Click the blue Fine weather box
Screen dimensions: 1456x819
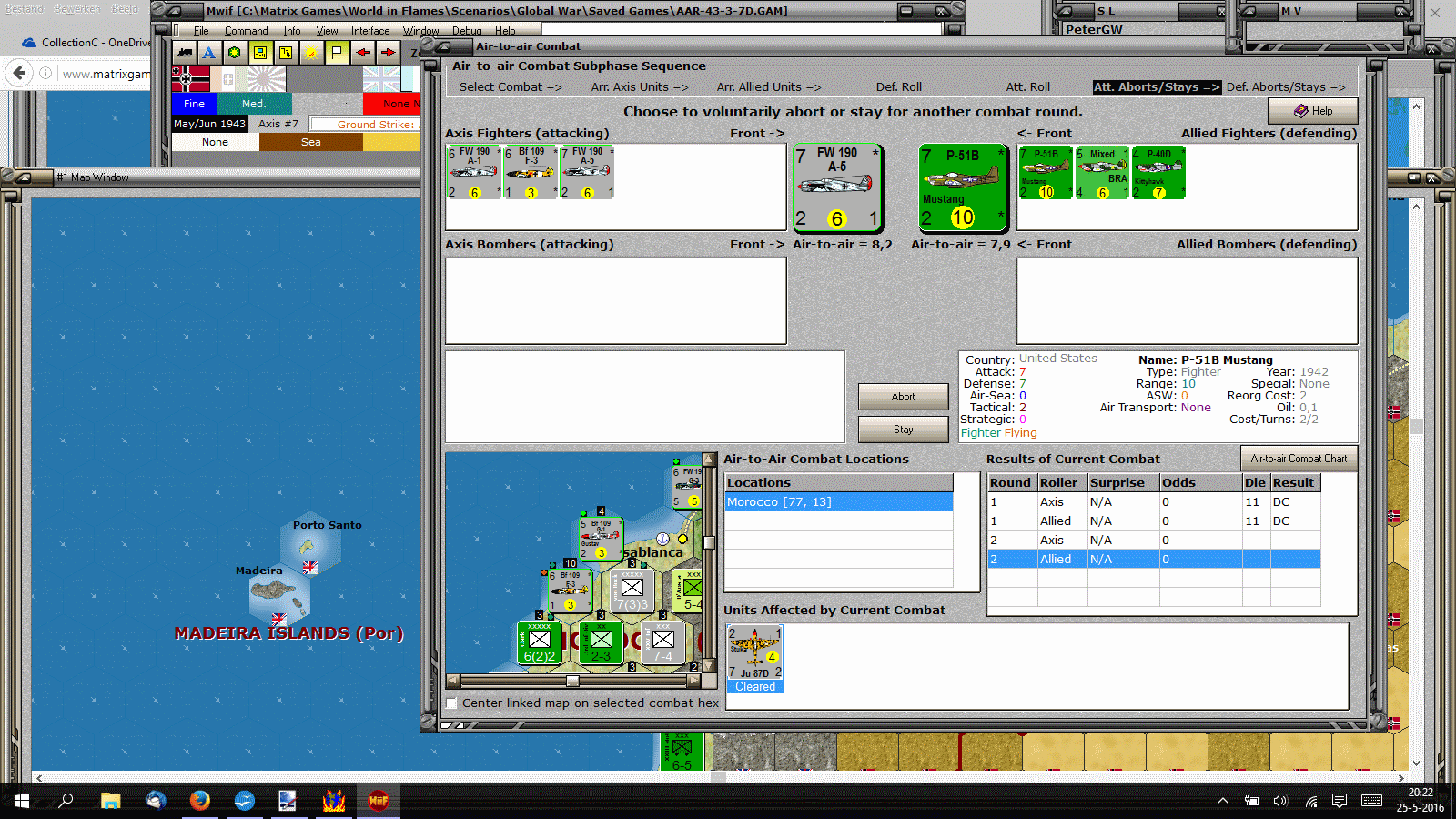tap(195, 104)
